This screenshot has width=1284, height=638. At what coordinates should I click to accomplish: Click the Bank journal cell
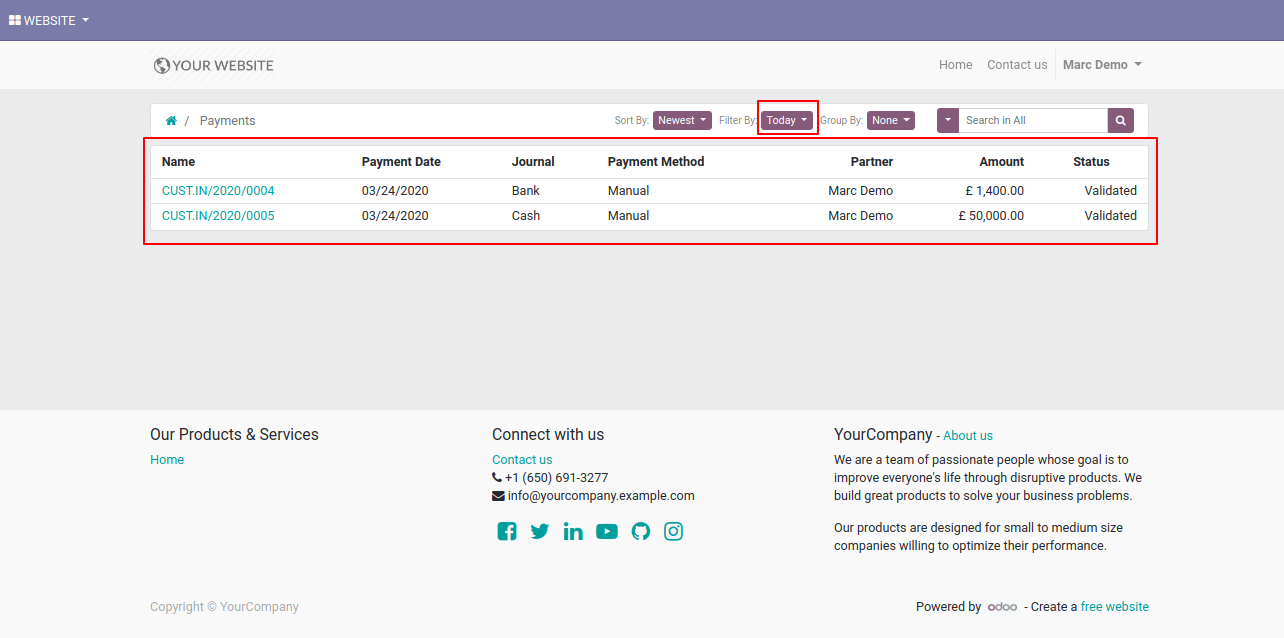point(525,191)
